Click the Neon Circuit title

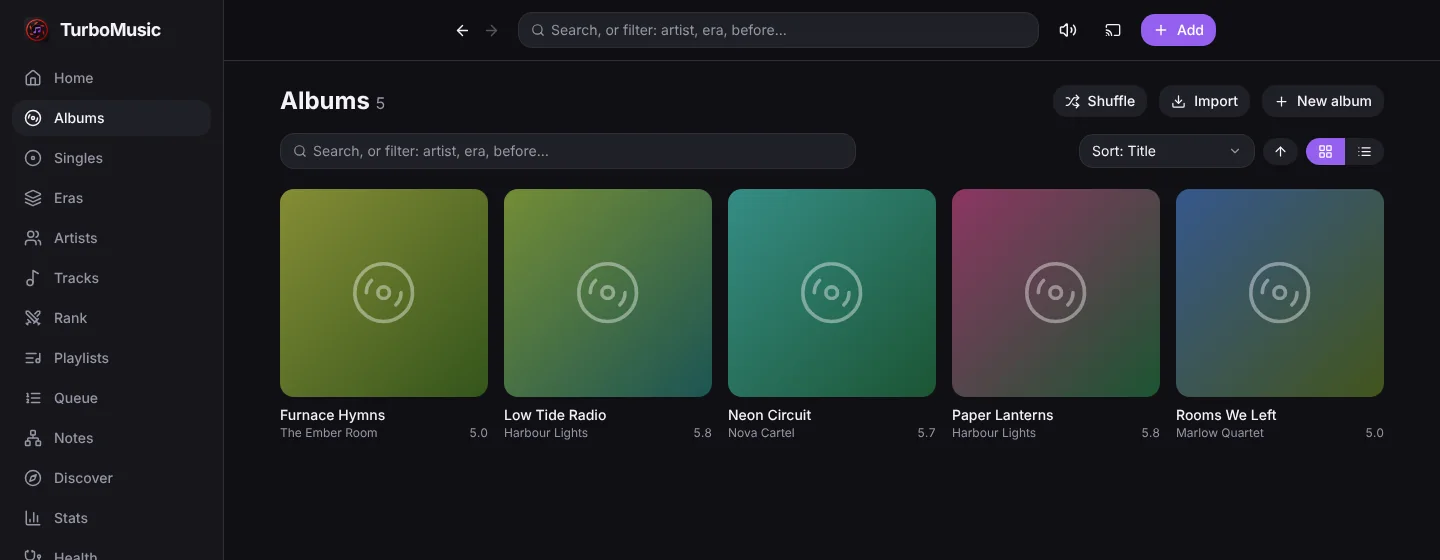point(769,415)
